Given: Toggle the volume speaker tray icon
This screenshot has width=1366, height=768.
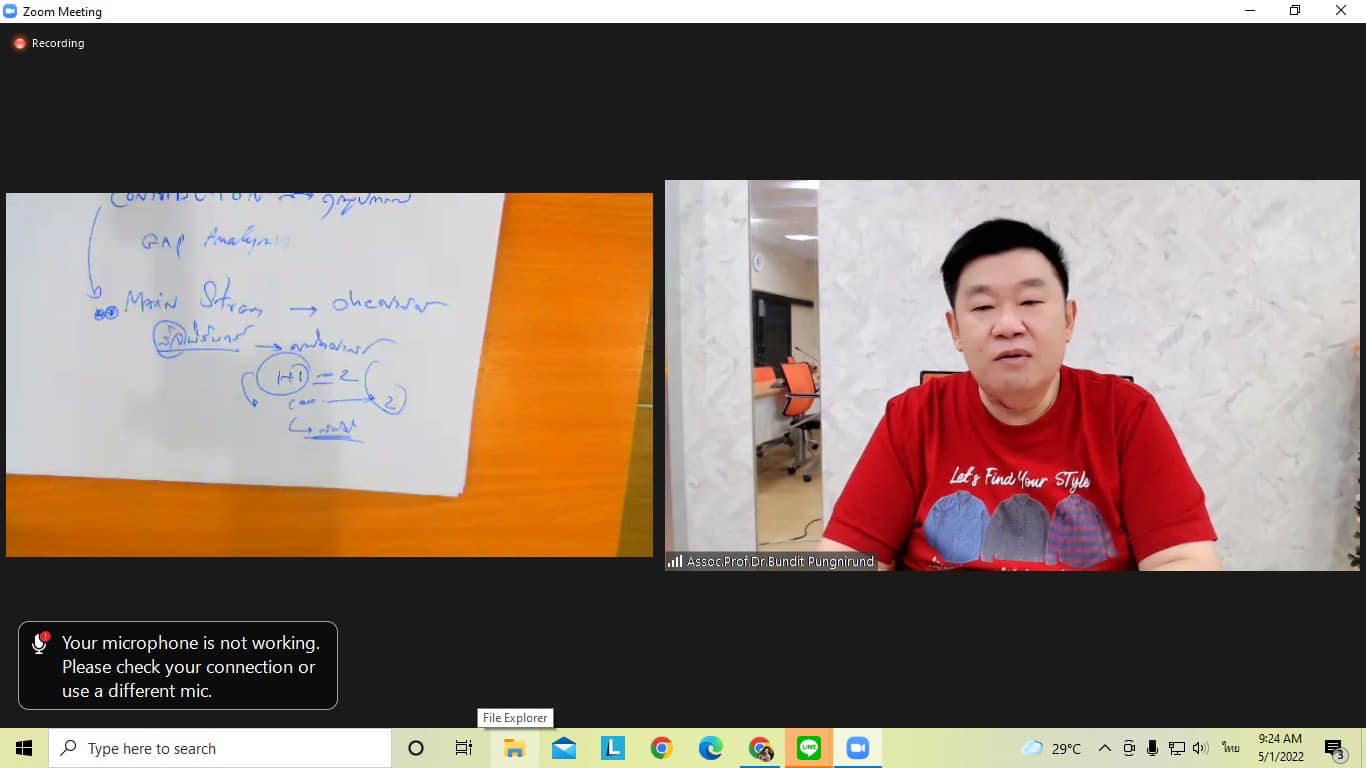Looking at the screenshot, I should tap(1201, 748).
